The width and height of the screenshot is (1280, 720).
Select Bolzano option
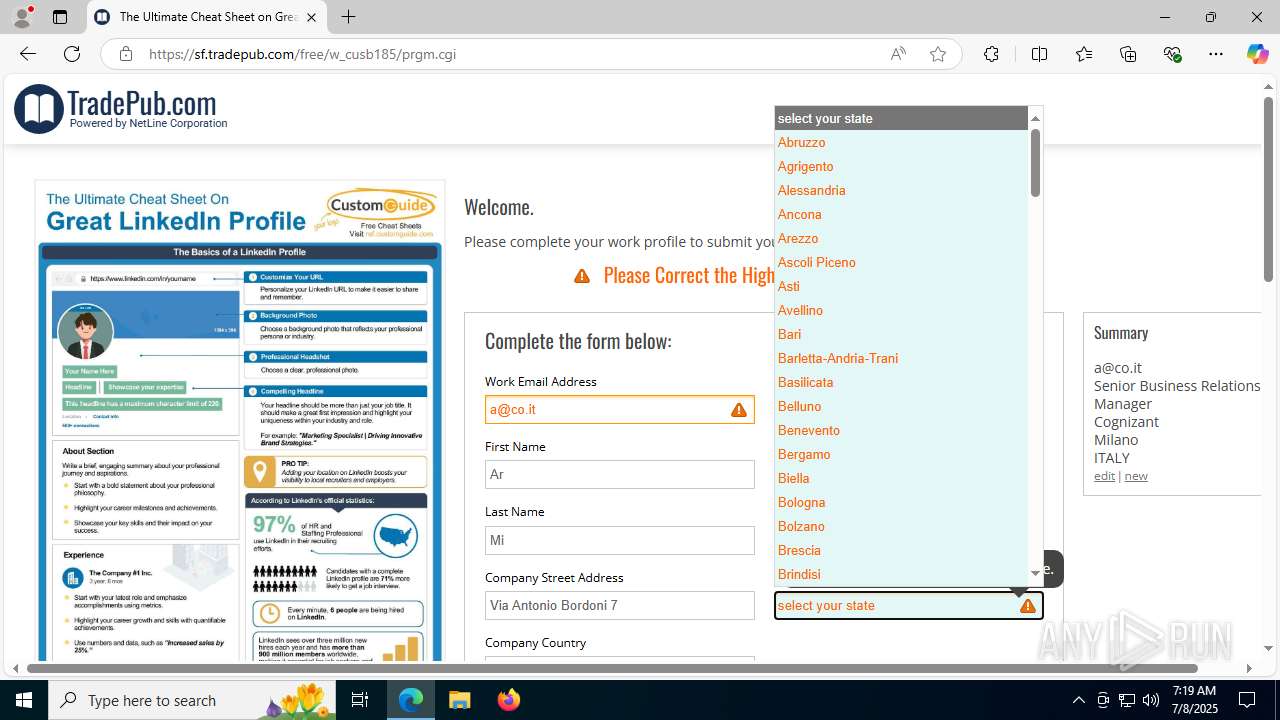[901, 526]
